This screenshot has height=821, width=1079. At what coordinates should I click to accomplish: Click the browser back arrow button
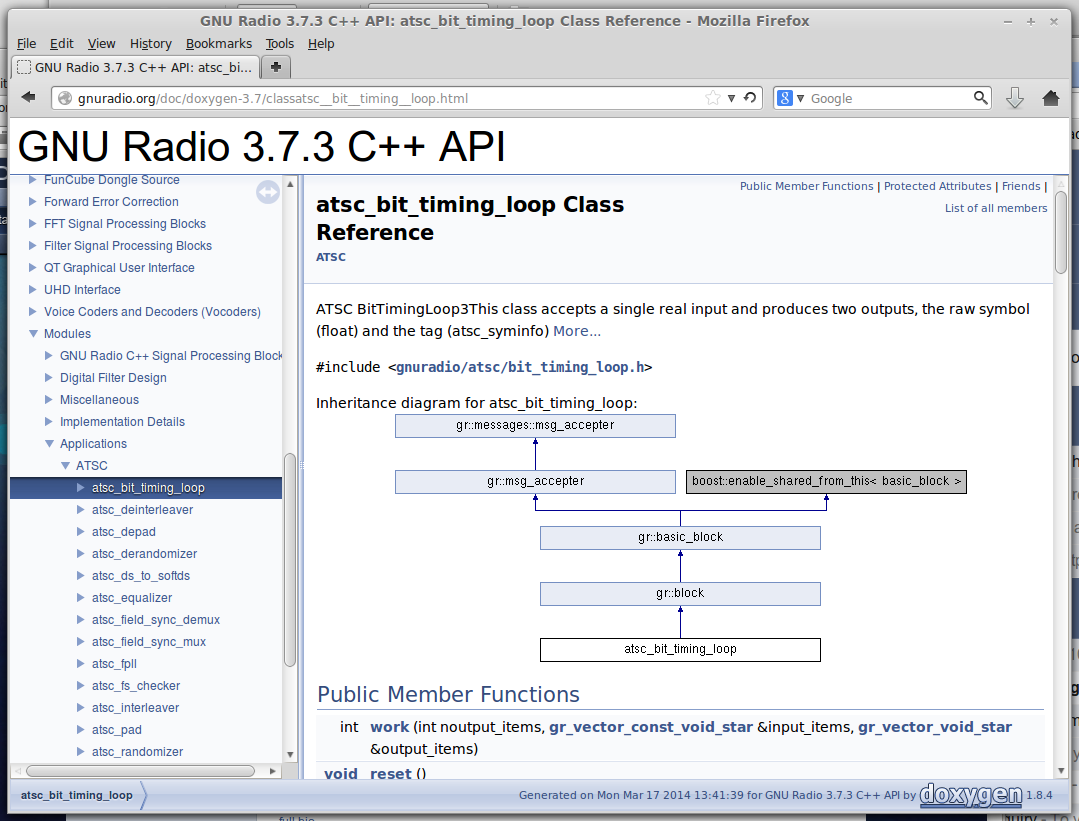point(29,98)
